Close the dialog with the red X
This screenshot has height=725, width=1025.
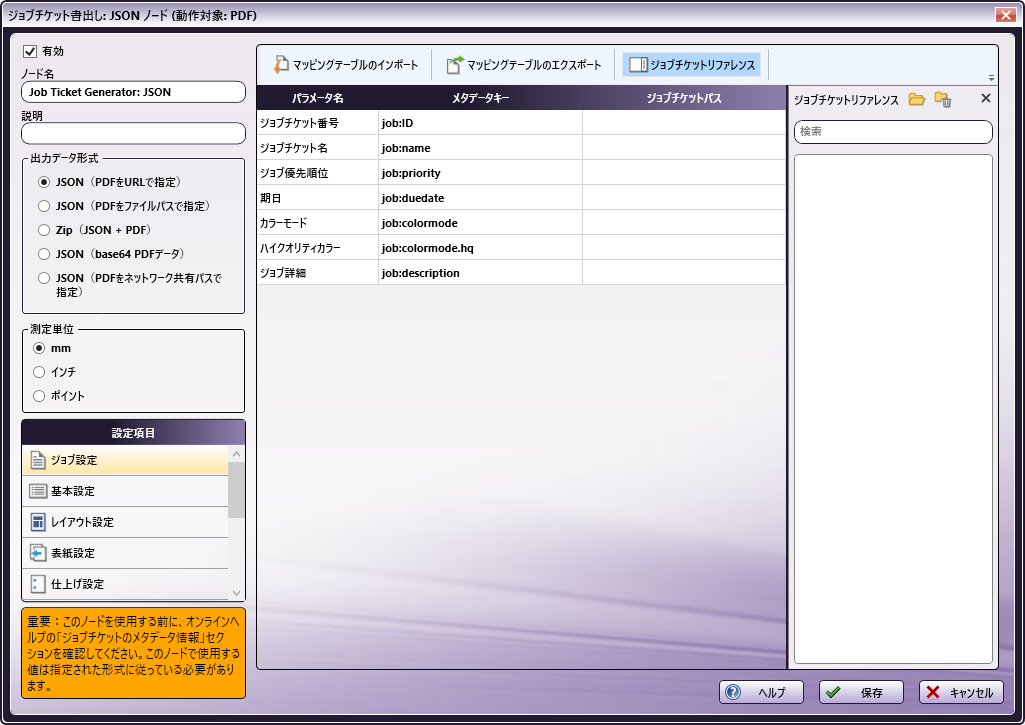point(1005,14)
